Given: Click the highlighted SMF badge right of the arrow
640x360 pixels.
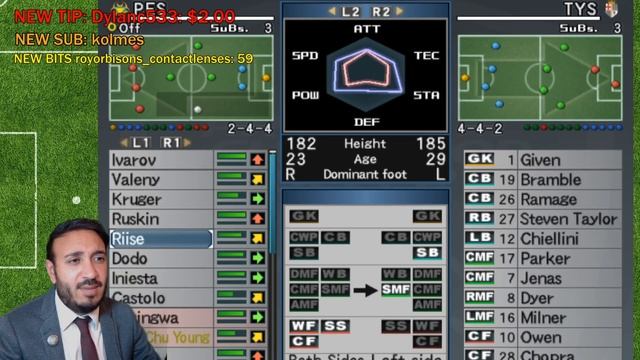Looking at the screenshot, I should (x=396, y=290).
